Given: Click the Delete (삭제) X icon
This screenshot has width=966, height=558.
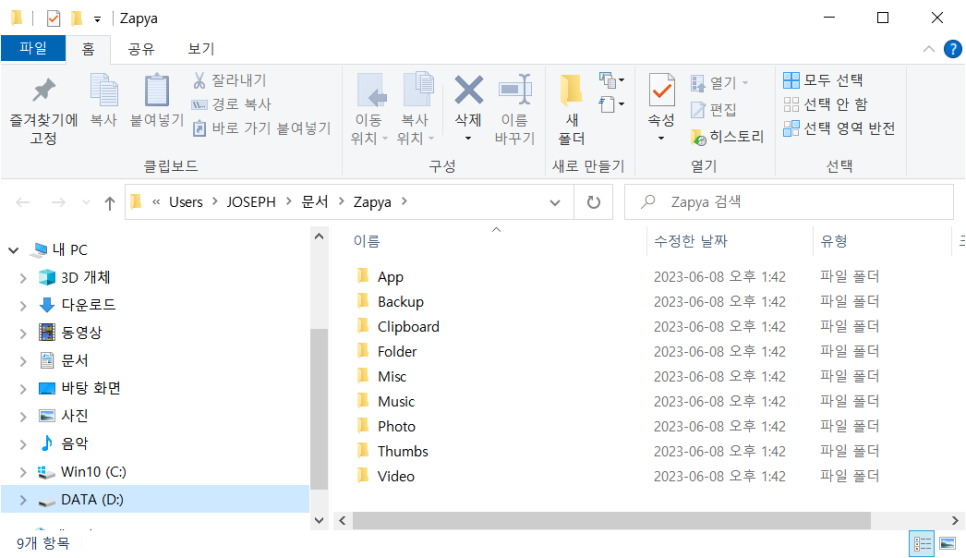Looking at the screenshot, I should 468,90.
